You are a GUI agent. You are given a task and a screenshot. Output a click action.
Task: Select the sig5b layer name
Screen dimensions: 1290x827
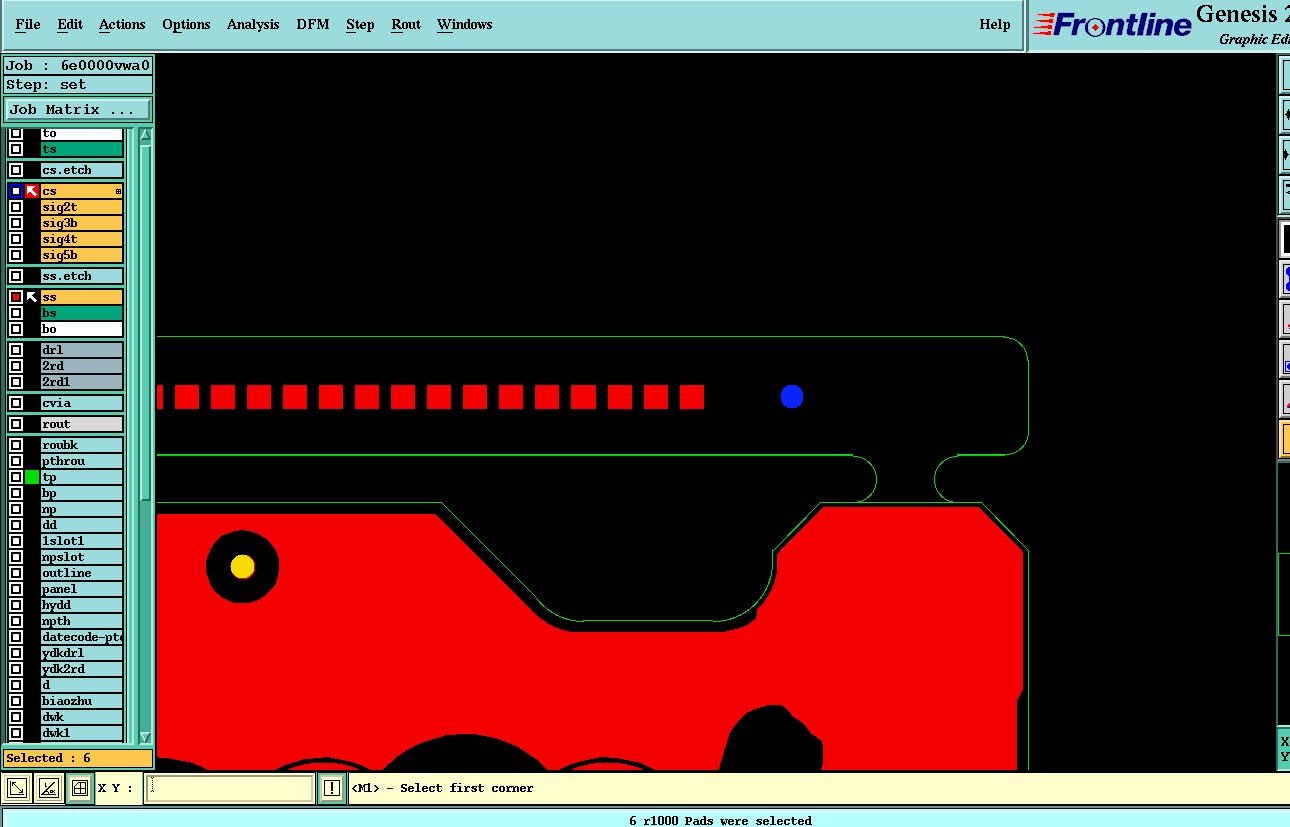82,255
